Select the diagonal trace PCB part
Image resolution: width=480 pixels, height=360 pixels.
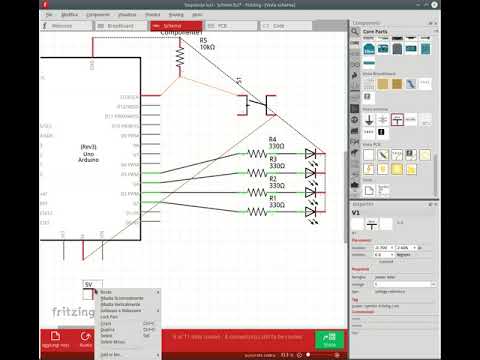383,155
